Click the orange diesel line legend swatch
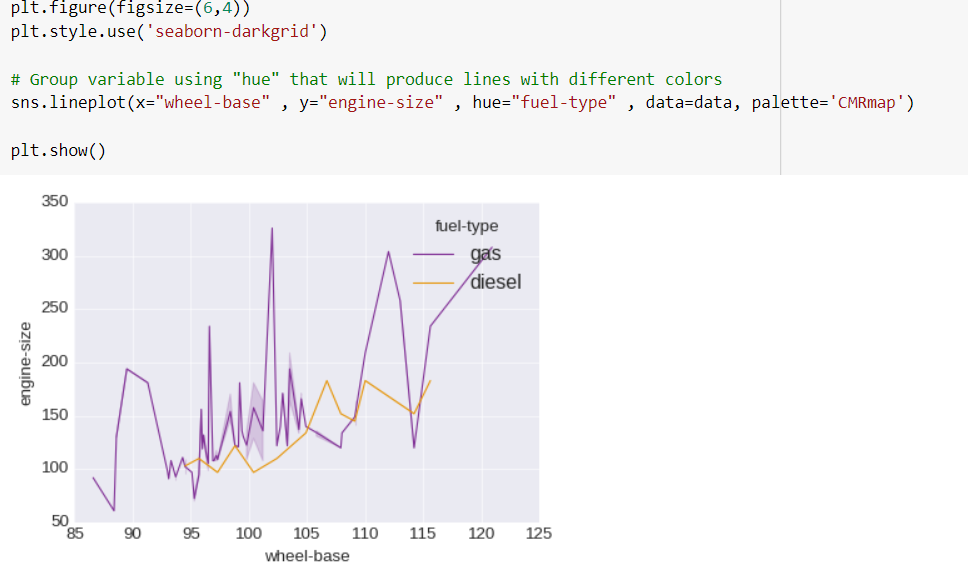Screen dimensions: 968x569 433,283
